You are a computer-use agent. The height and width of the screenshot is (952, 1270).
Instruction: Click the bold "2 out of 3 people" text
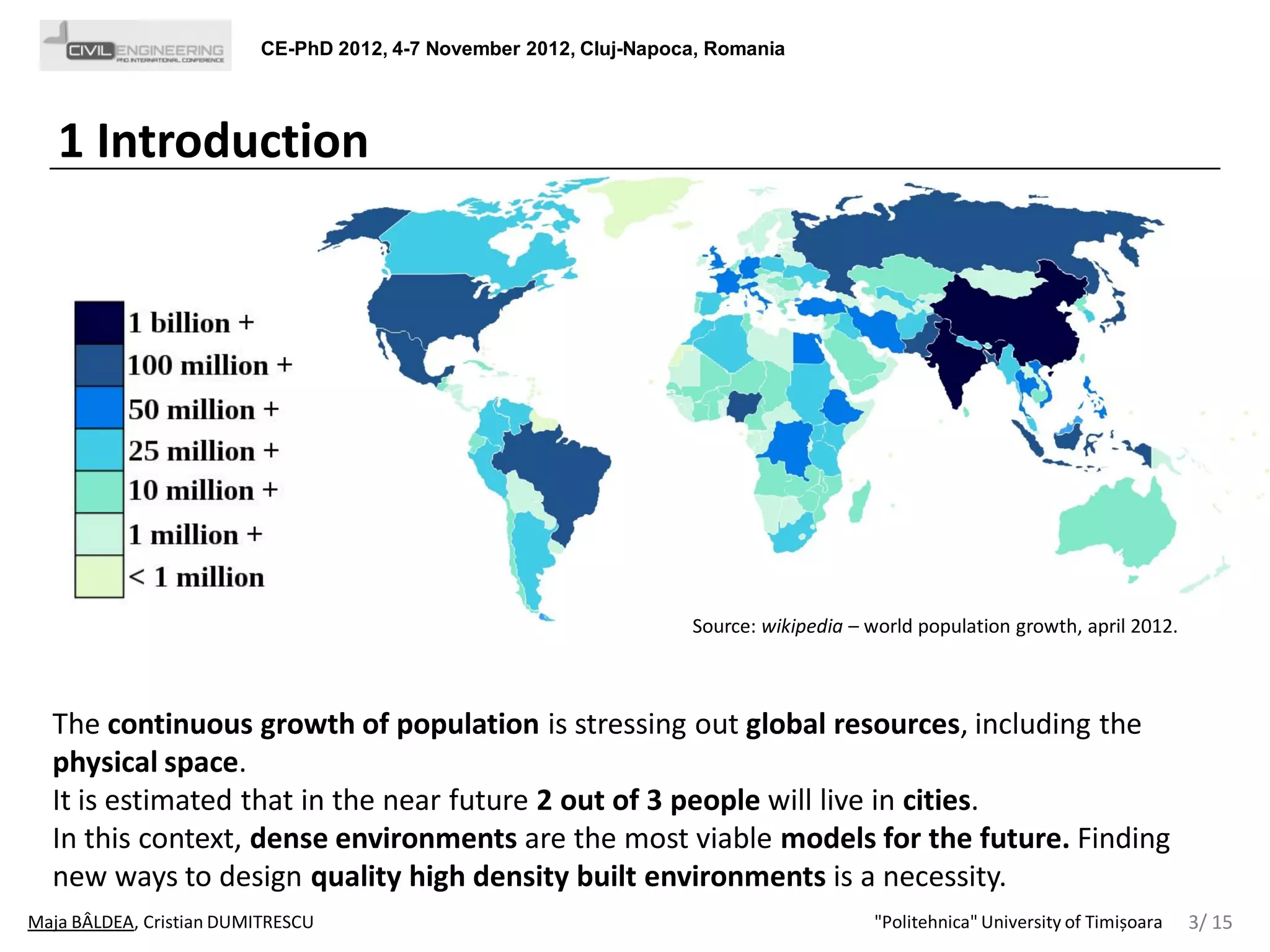tap(647, 800)
